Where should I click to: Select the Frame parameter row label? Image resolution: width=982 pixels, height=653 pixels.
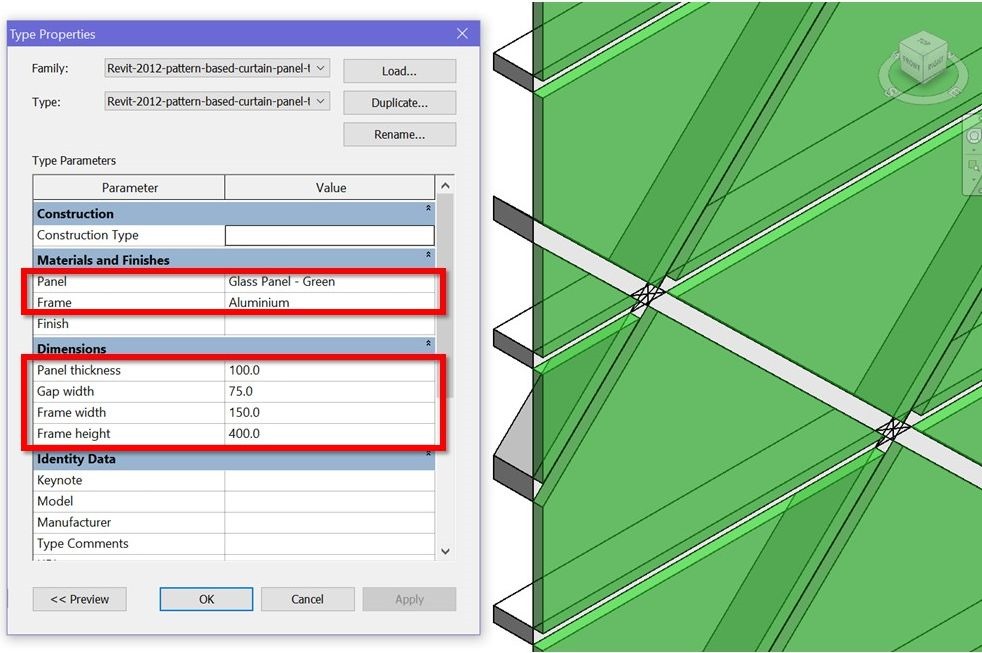pos(54,302)
